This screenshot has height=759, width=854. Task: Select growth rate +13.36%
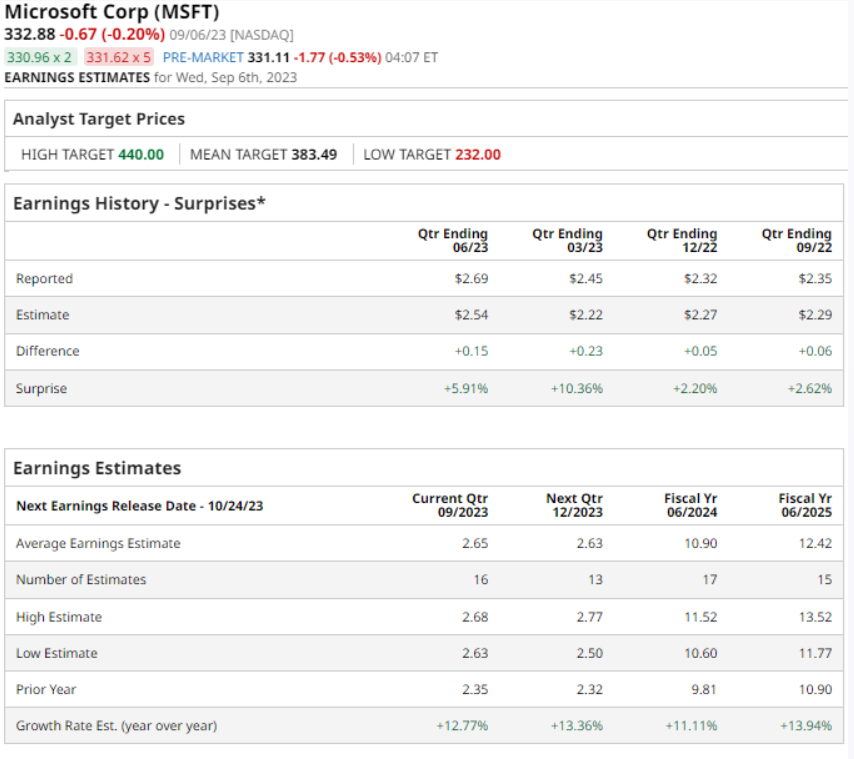pyautogui.click(x=577, y=726)
